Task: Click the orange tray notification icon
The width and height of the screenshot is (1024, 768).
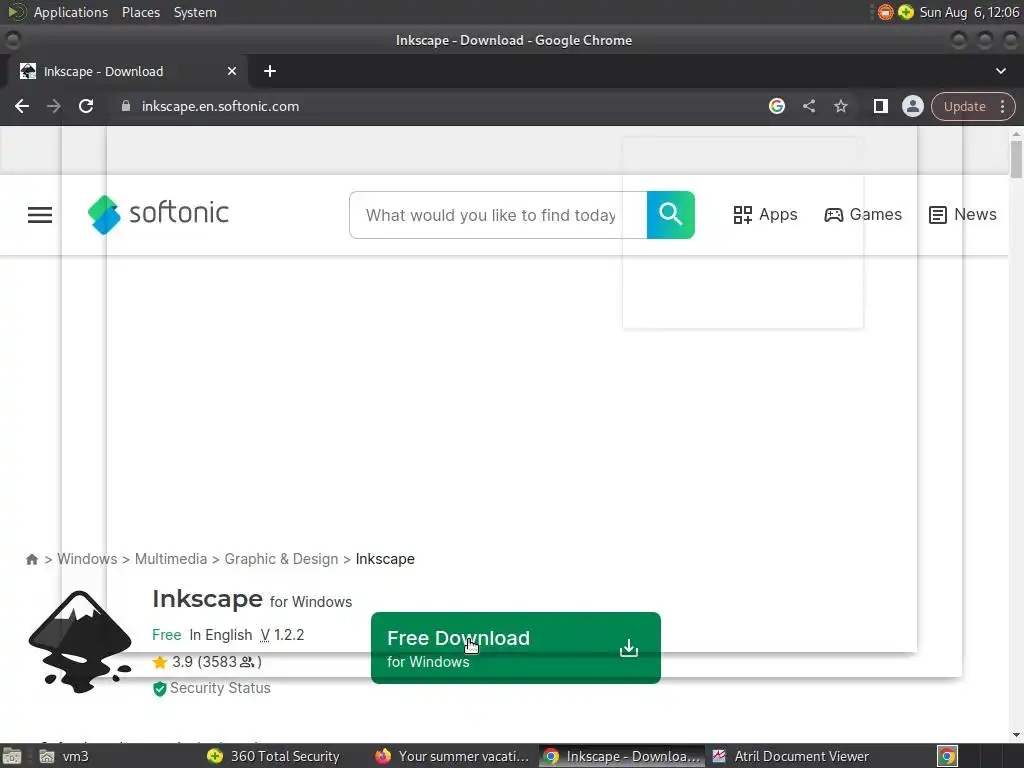Action: coord(886,12)
